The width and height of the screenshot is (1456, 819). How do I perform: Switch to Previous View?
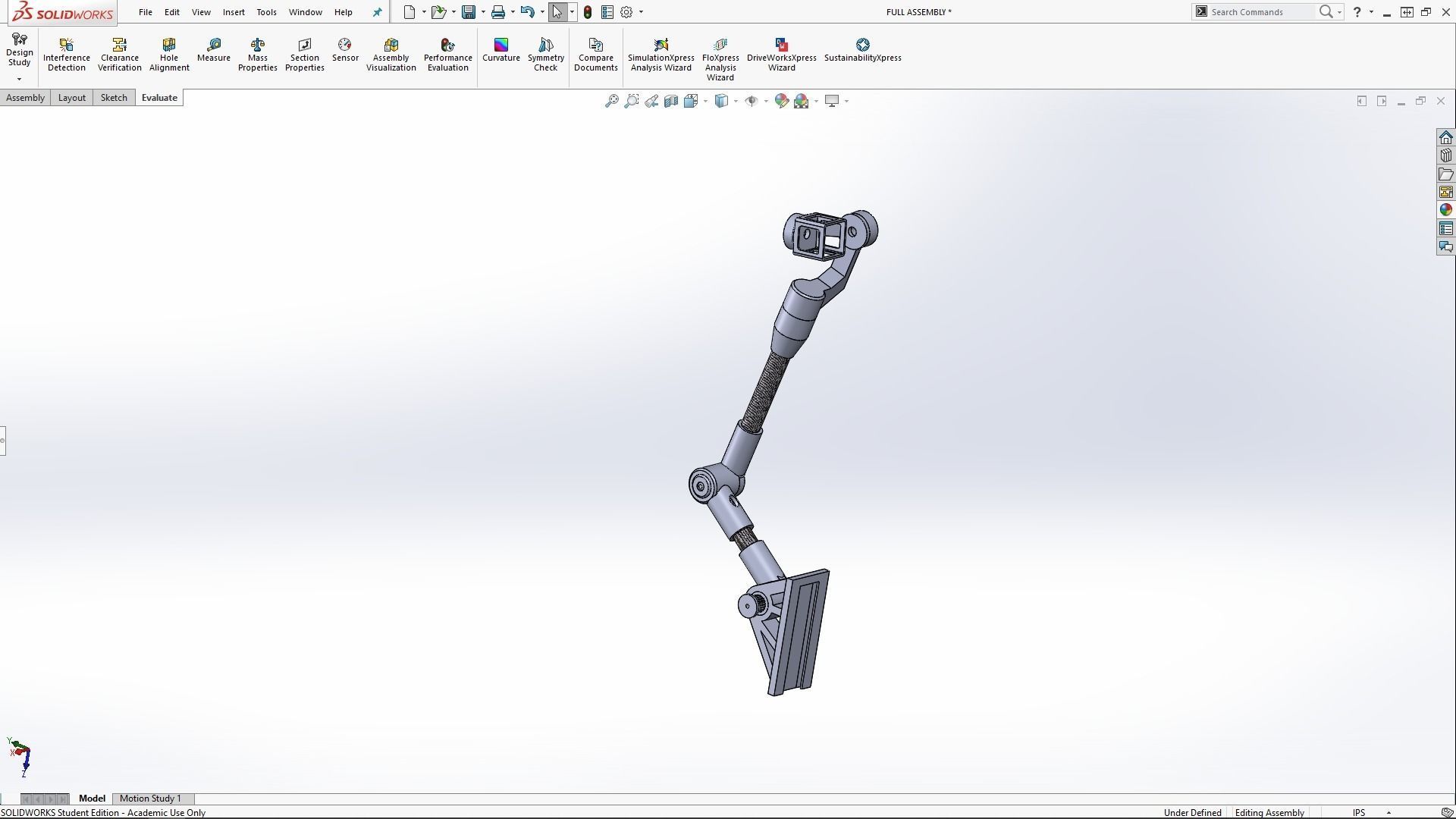point(651,101)
